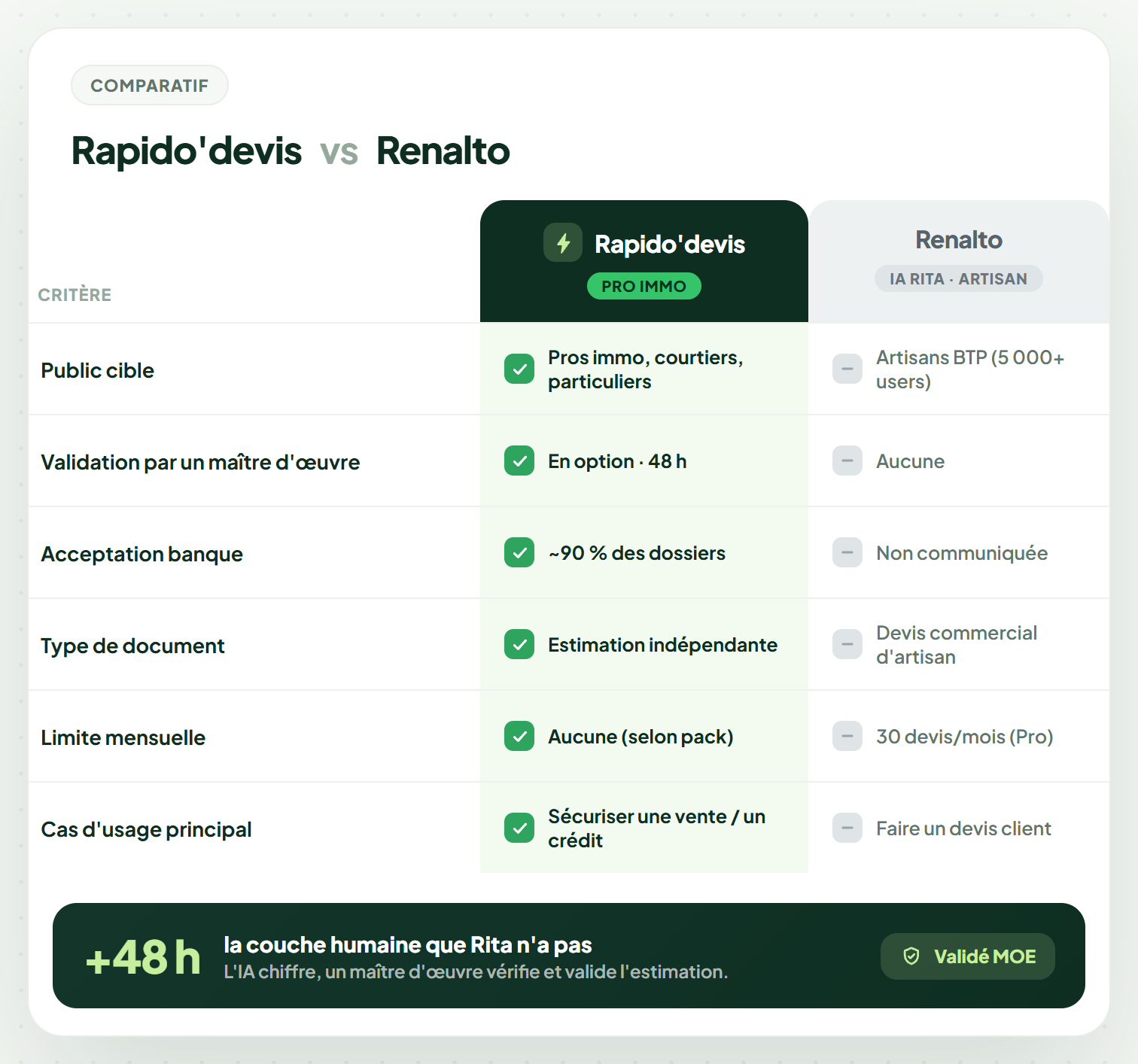Click the +48 h figure in the banner
Screen dimensions: 1138x1064
(143, 957)
